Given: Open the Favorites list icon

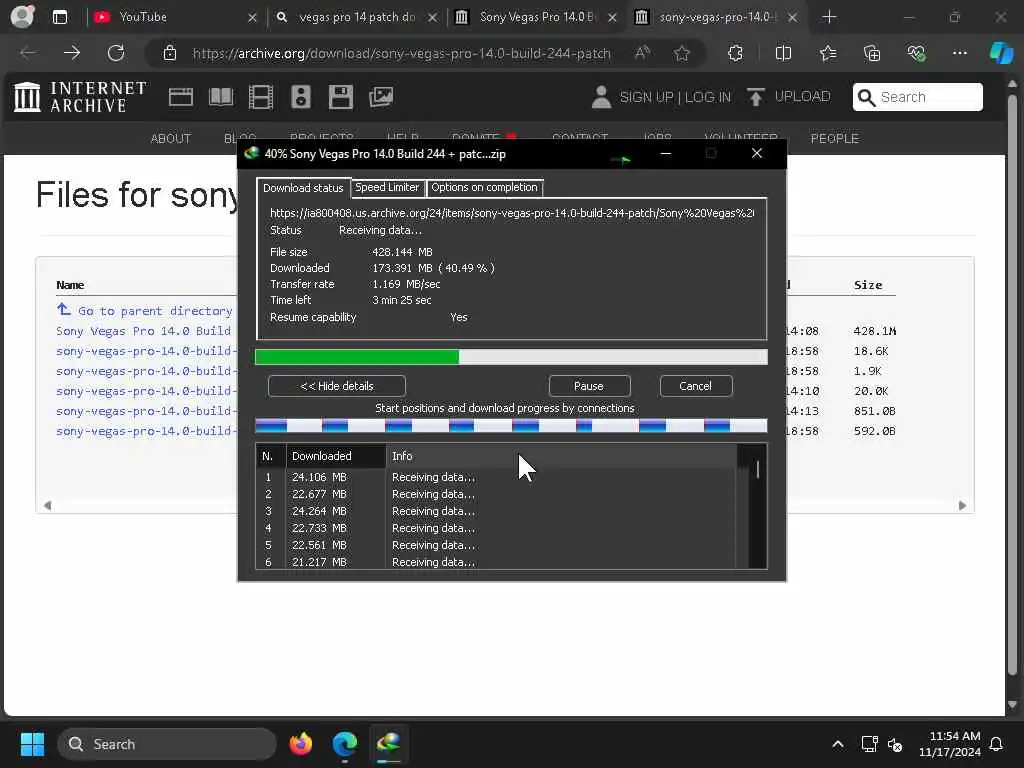Looking at the screenshot, I should 828,53.
